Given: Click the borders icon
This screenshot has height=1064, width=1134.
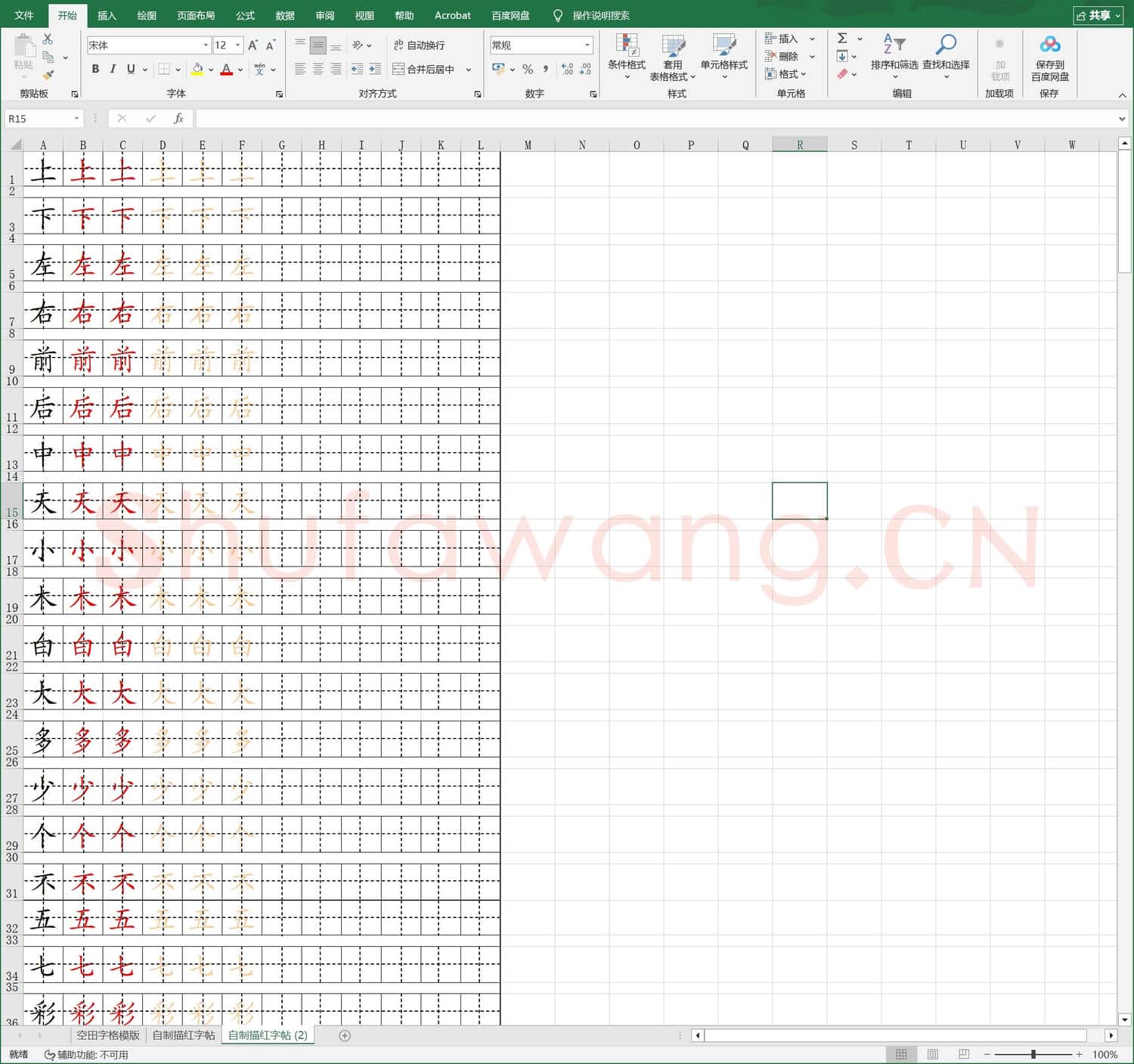Looking at the screenshot, I should [164, 69].
